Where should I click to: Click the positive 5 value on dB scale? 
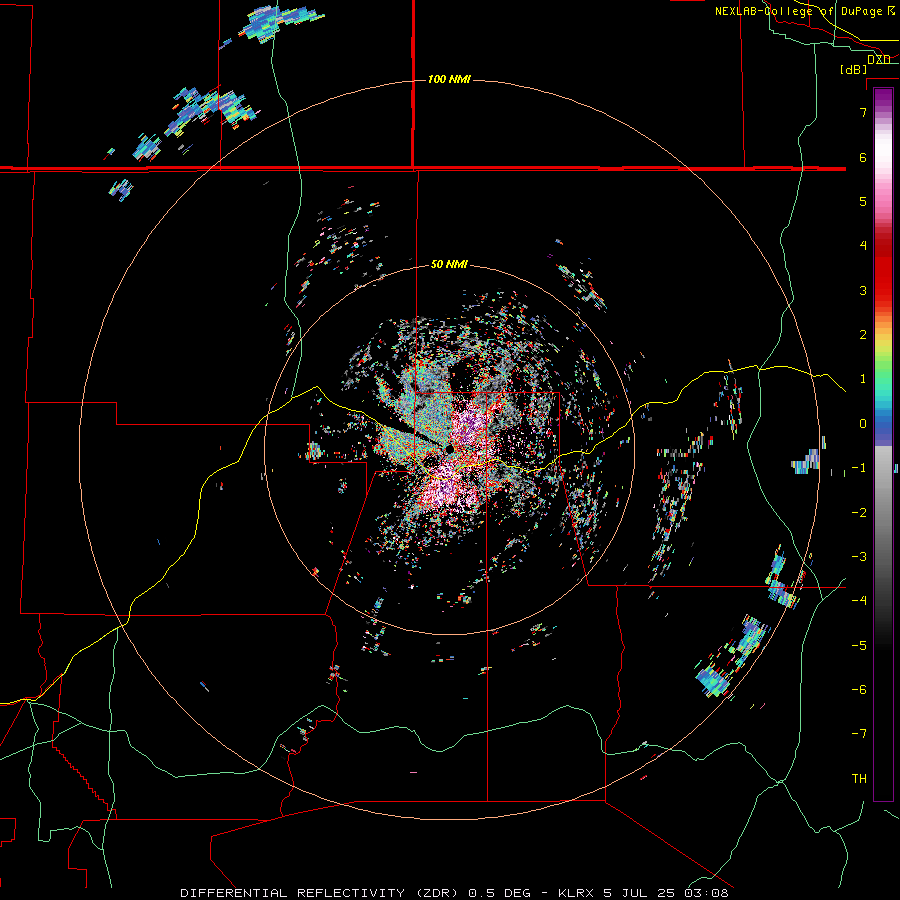pos(863,201)
